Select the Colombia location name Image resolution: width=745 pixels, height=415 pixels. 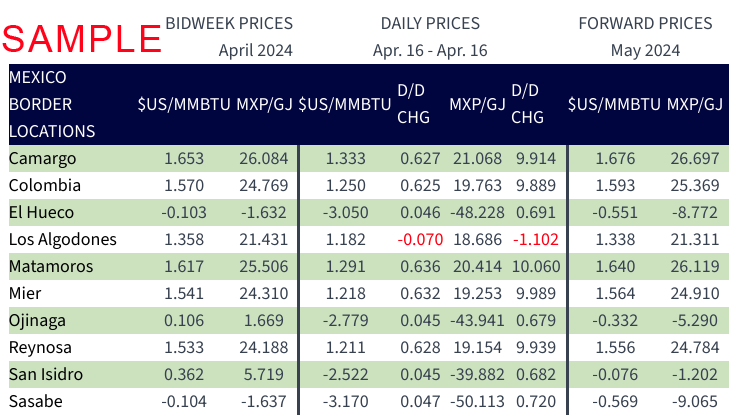click(x=45, y=185)
